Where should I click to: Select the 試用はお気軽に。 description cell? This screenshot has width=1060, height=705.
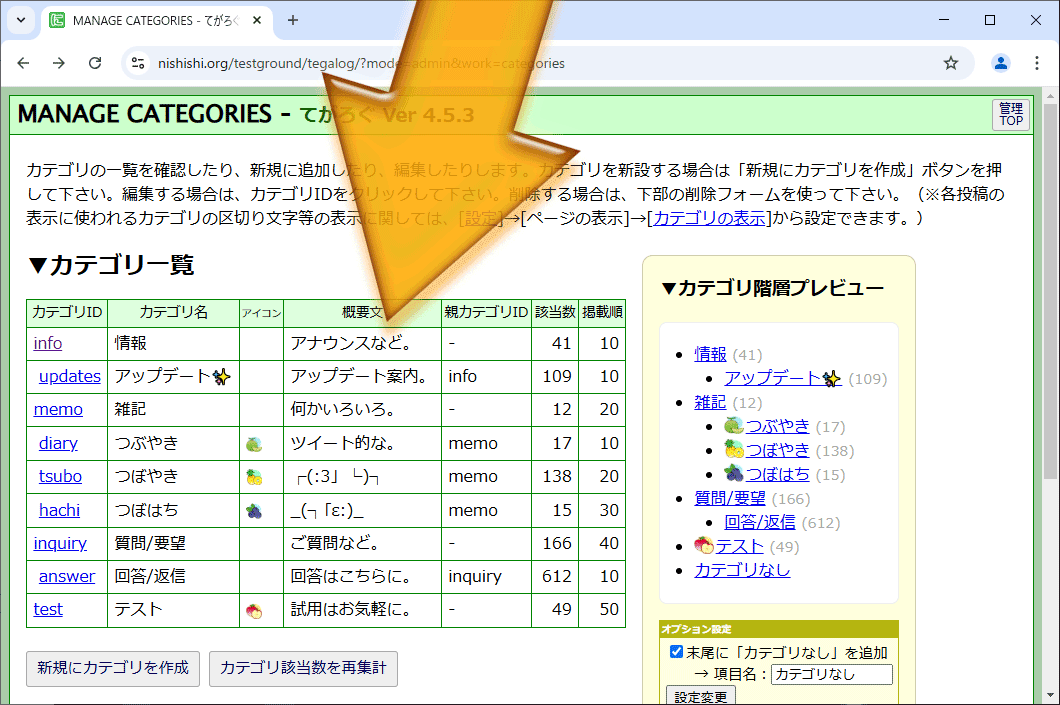(362, 610)
